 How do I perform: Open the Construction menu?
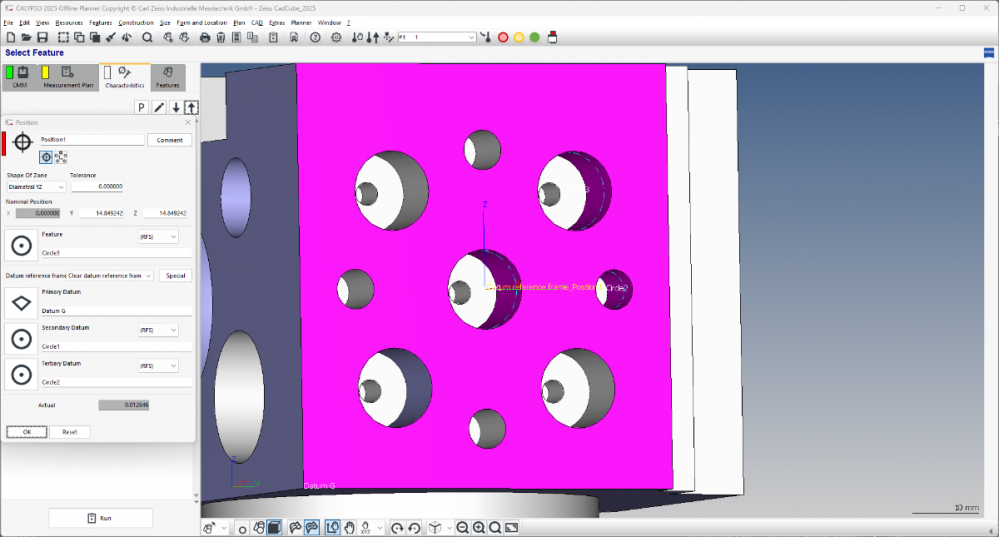pyautogui.click(x=136, y=22)
